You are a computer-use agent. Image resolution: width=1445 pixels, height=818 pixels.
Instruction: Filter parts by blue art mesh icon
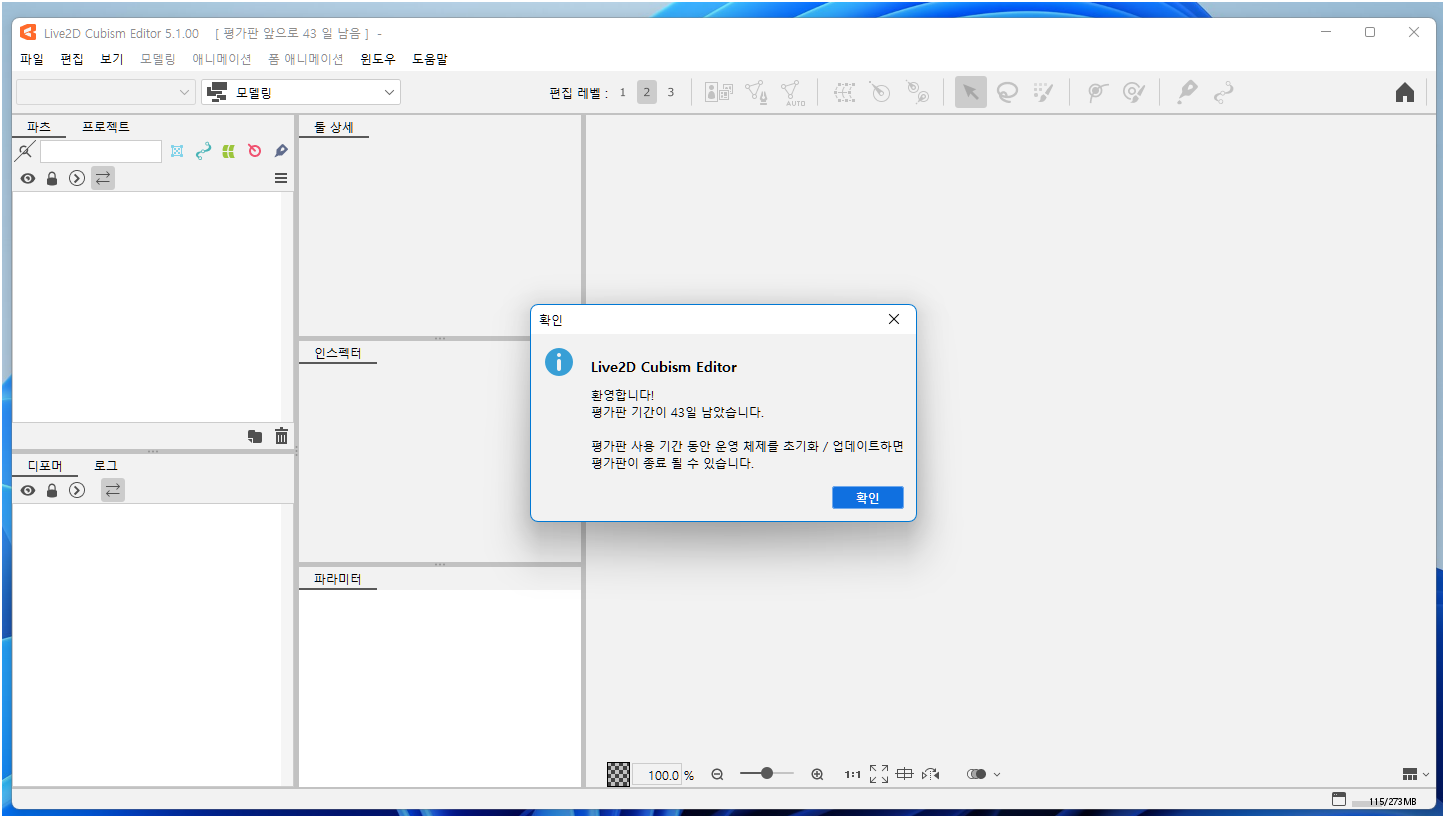coord(177,151)
